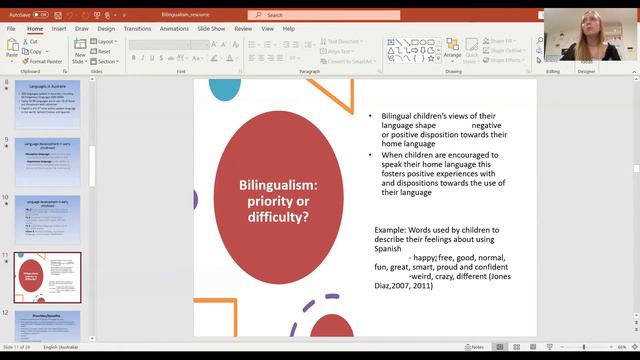Open the Shape Effects dropdown
Screen dimensions: 640x360
pos(503,60)
